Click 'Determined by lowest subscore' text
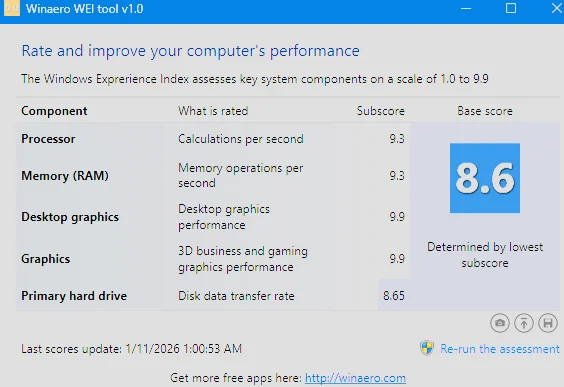The width and height of the screenshot is (564, 387). click(x=485, y=255)
